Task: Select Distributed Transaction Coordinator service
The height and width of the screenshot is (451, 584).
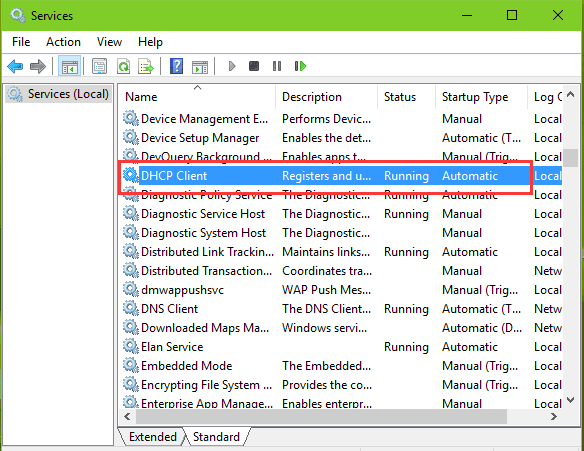Action: pos(206,271)
